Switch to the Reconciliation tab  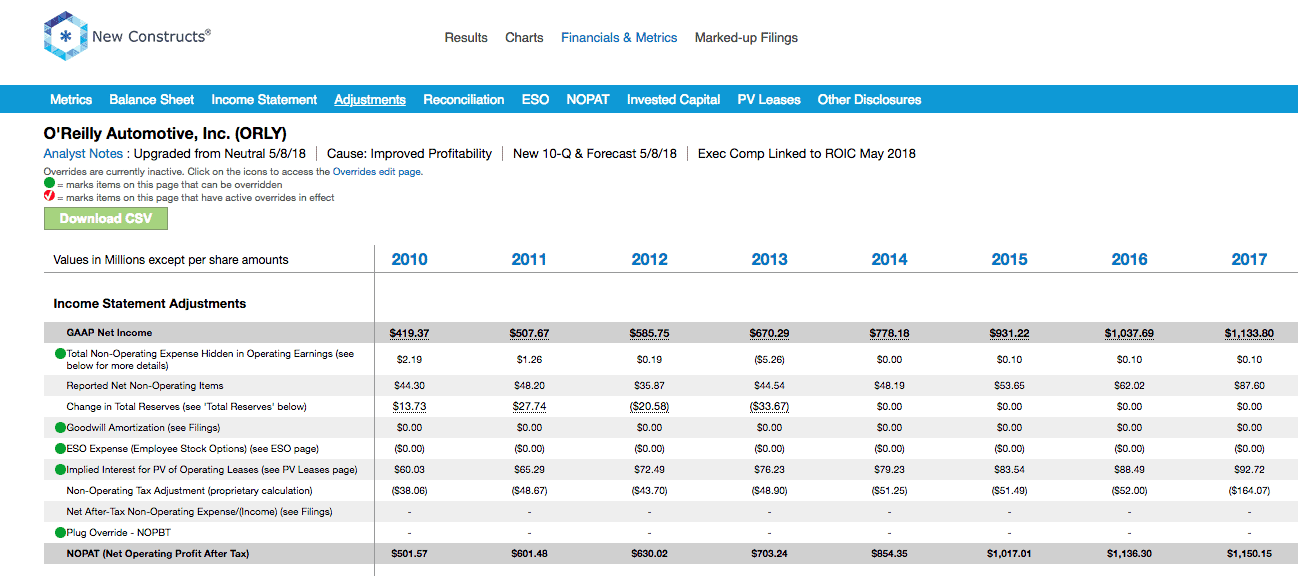click(464, 99)
